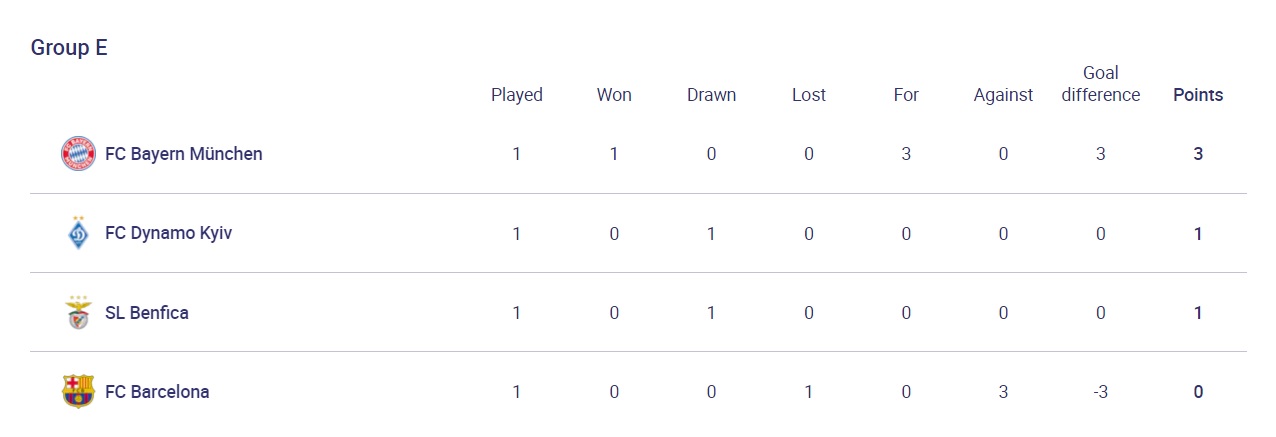Click the For column header
The image size is (1276, 437).
tap(906, 95)
